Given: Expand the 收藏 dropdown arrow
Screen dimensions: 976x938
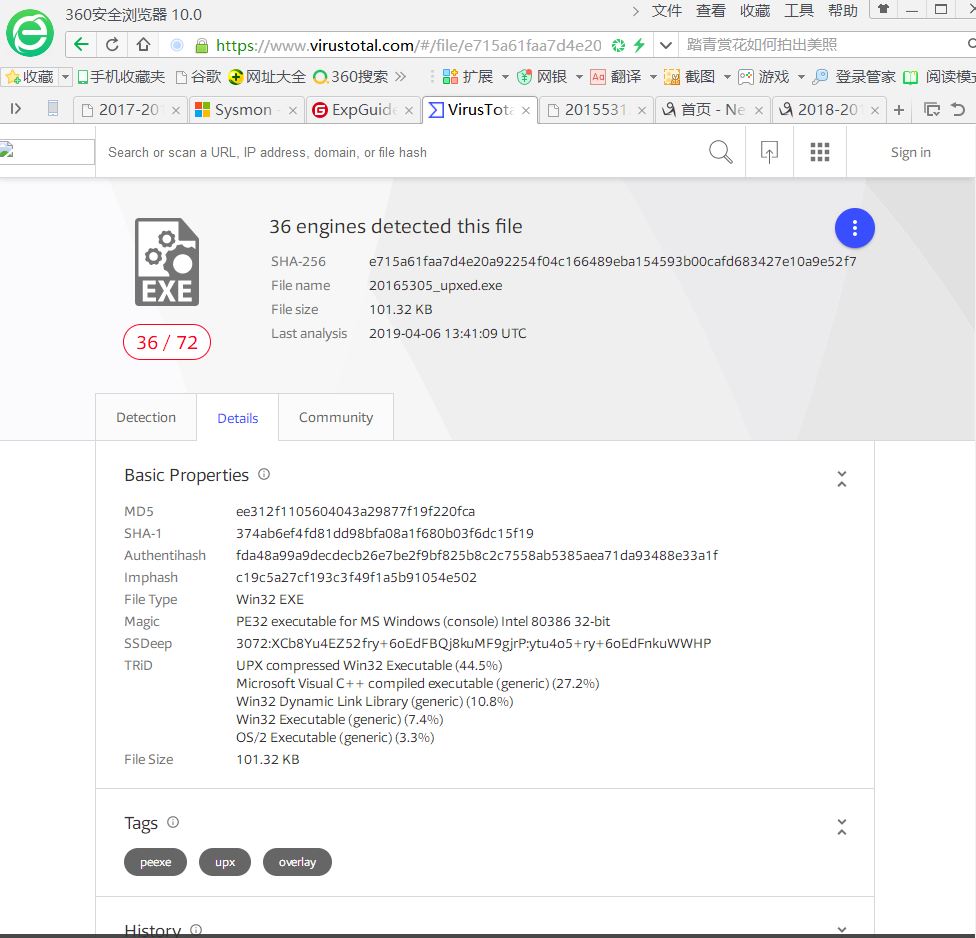Looking at the screenshot, I should (x=65, y=77).
